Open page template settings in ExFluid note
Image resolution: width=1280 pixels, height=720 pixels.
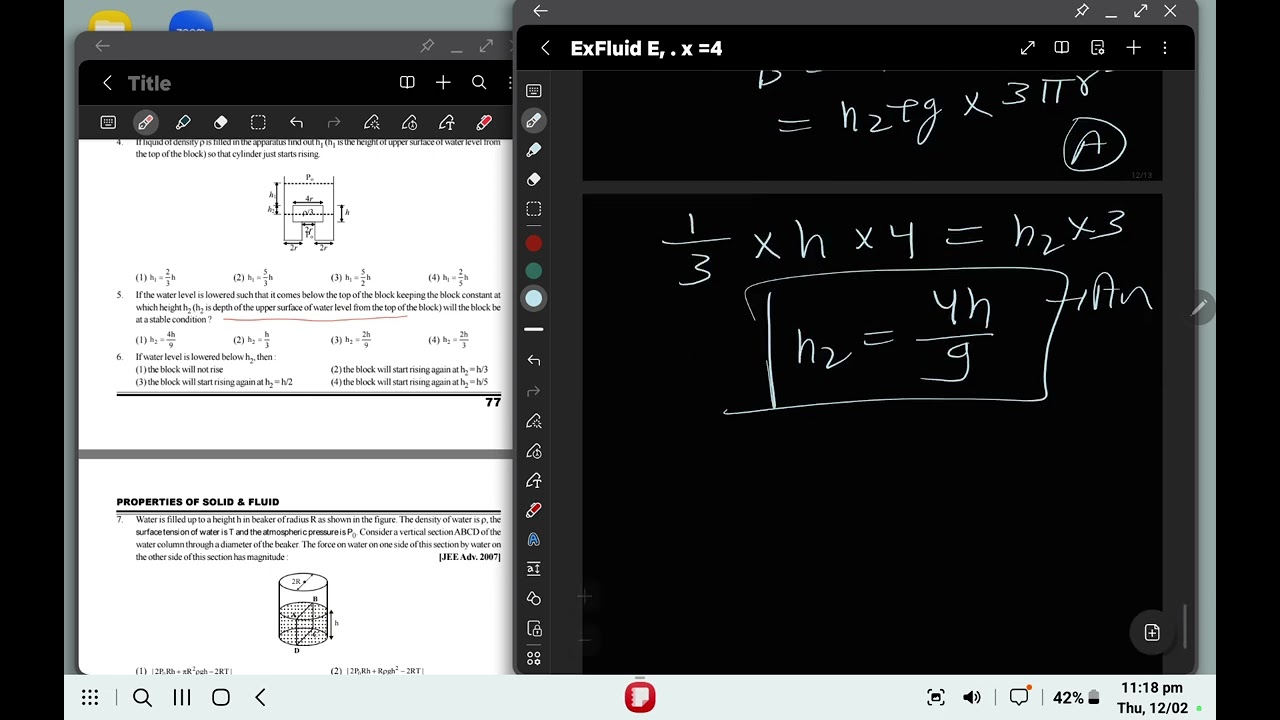tap(1098, 48)
